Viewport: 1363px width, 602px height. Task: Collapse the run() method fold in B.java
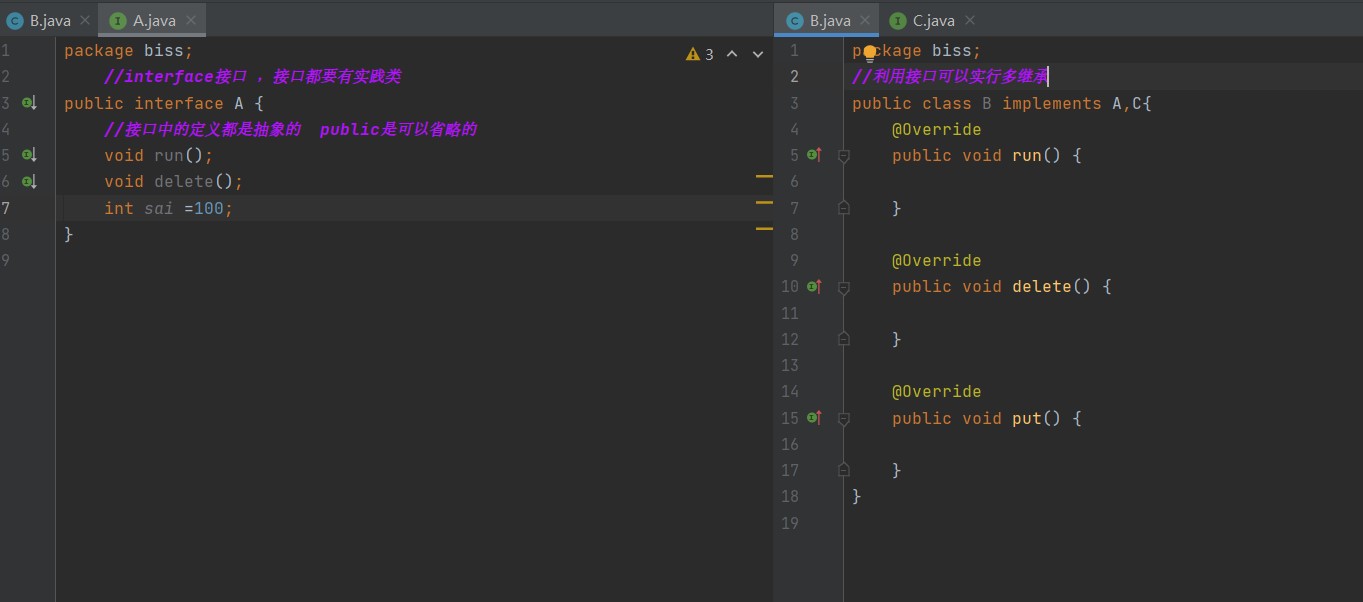tap(844, 156)
